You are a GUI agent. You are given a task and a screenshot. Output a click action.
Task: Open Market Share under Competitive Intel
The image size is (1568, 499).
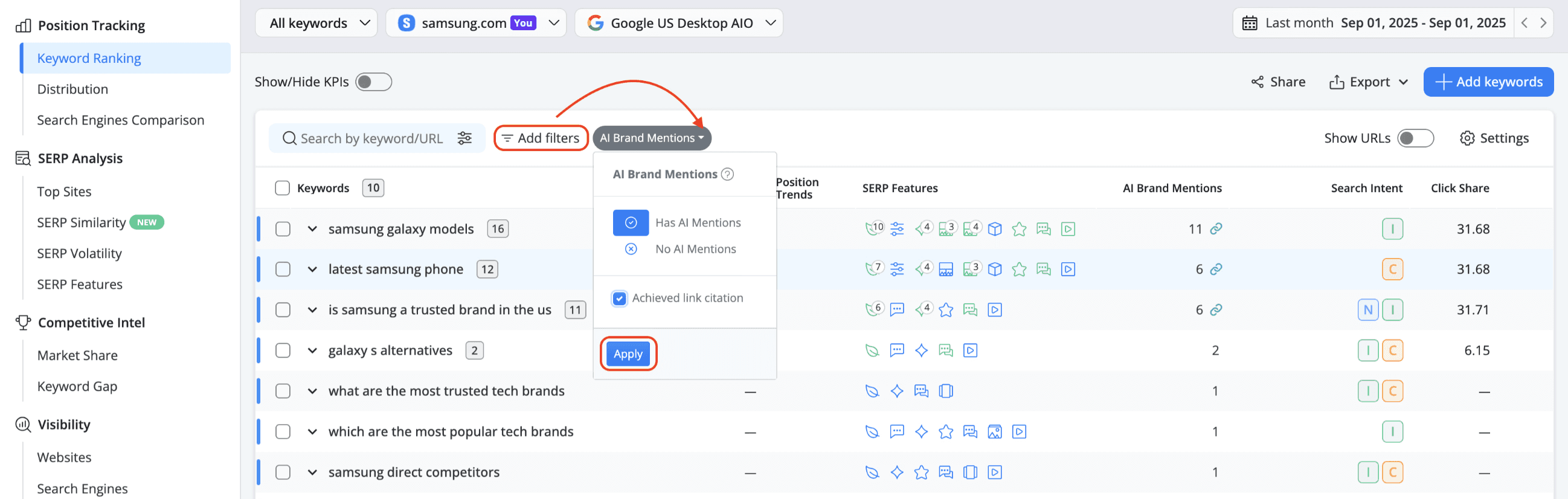coord(77,355)
